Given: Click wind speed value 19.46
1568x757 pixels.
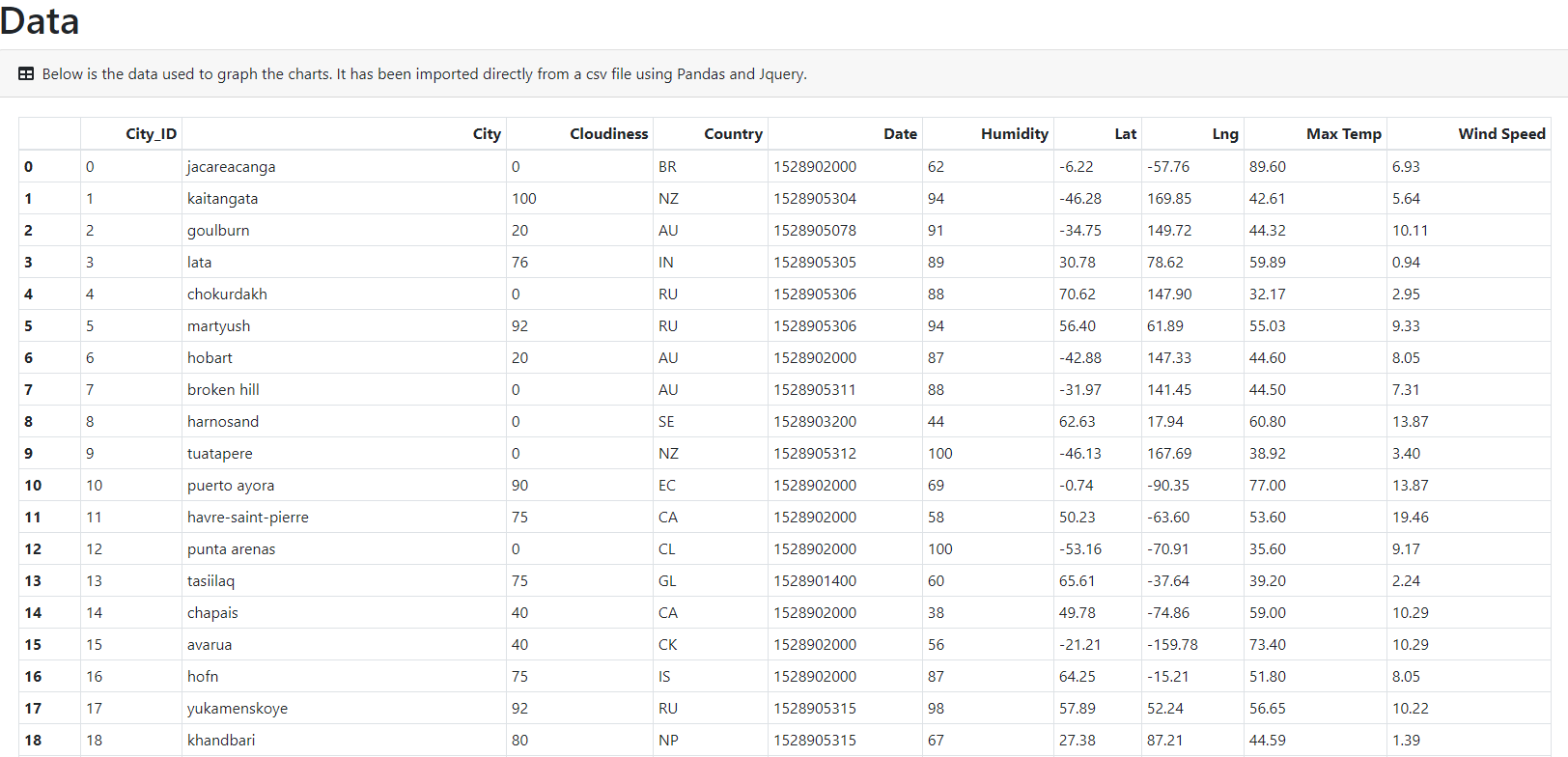Looking at the screenshot, I should pyautogui.click(x=1411, y=517).
